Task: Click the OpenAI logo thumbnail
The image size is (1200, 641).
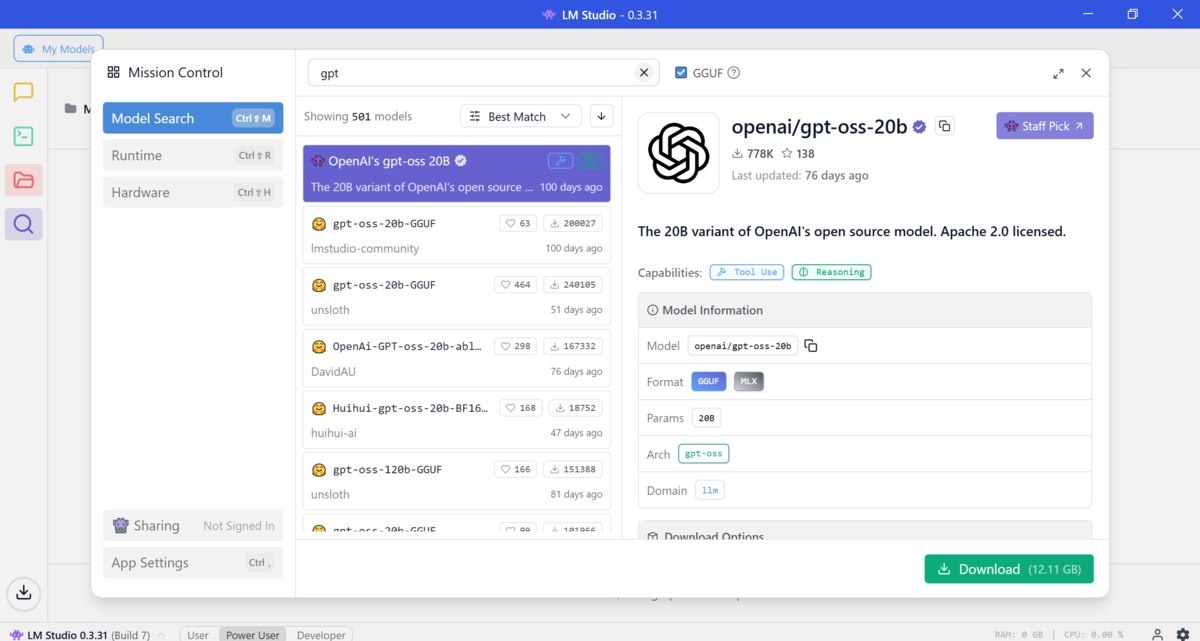Action: 678,153
